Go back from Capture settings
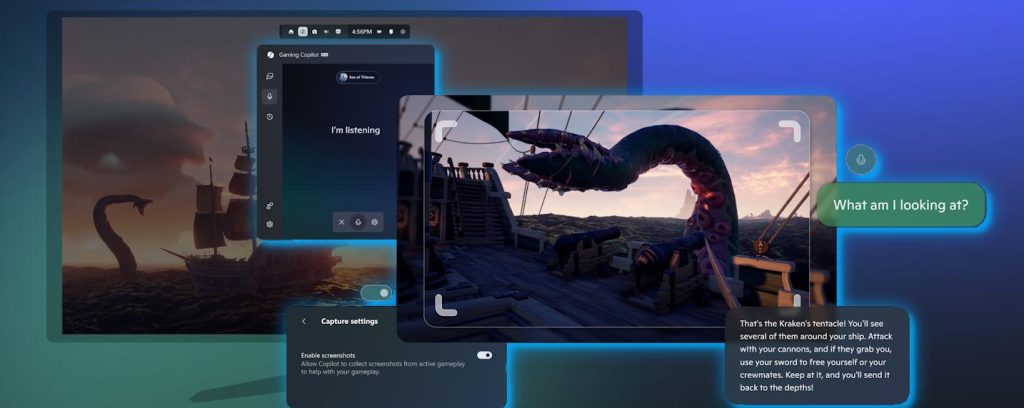Image resolution: width=1024 pixels, height=408 pixels. click(x=304, y=321)
